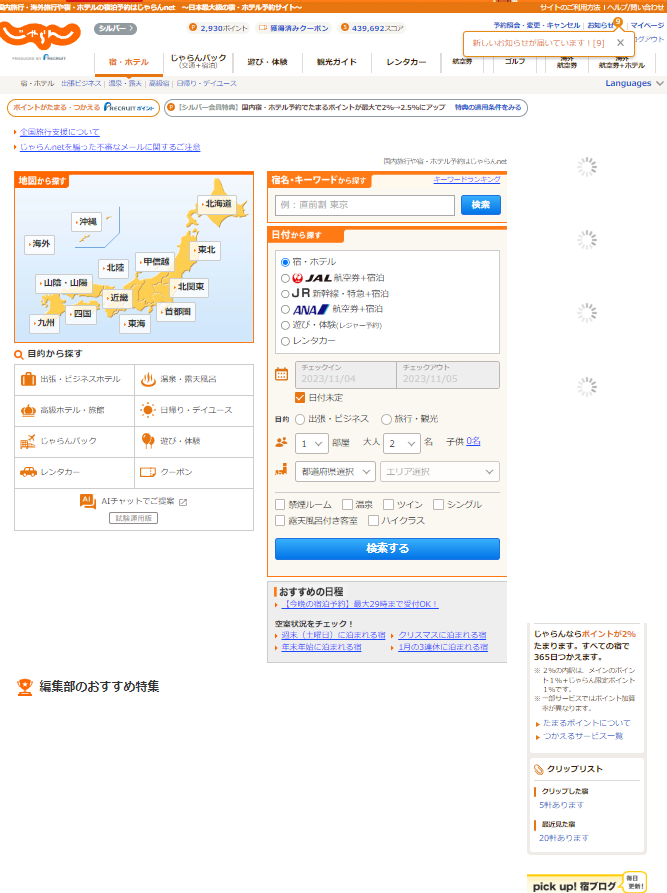
Task: Click the hot spring icon for 温泉・露天風呂
Action: click(148, 379)
